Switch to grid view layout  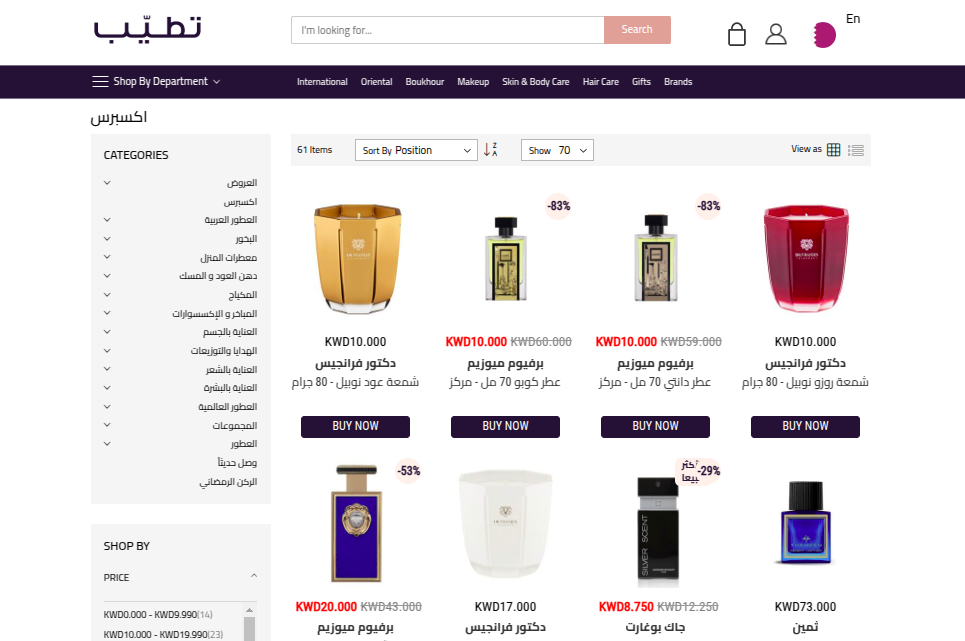point(833,149)
